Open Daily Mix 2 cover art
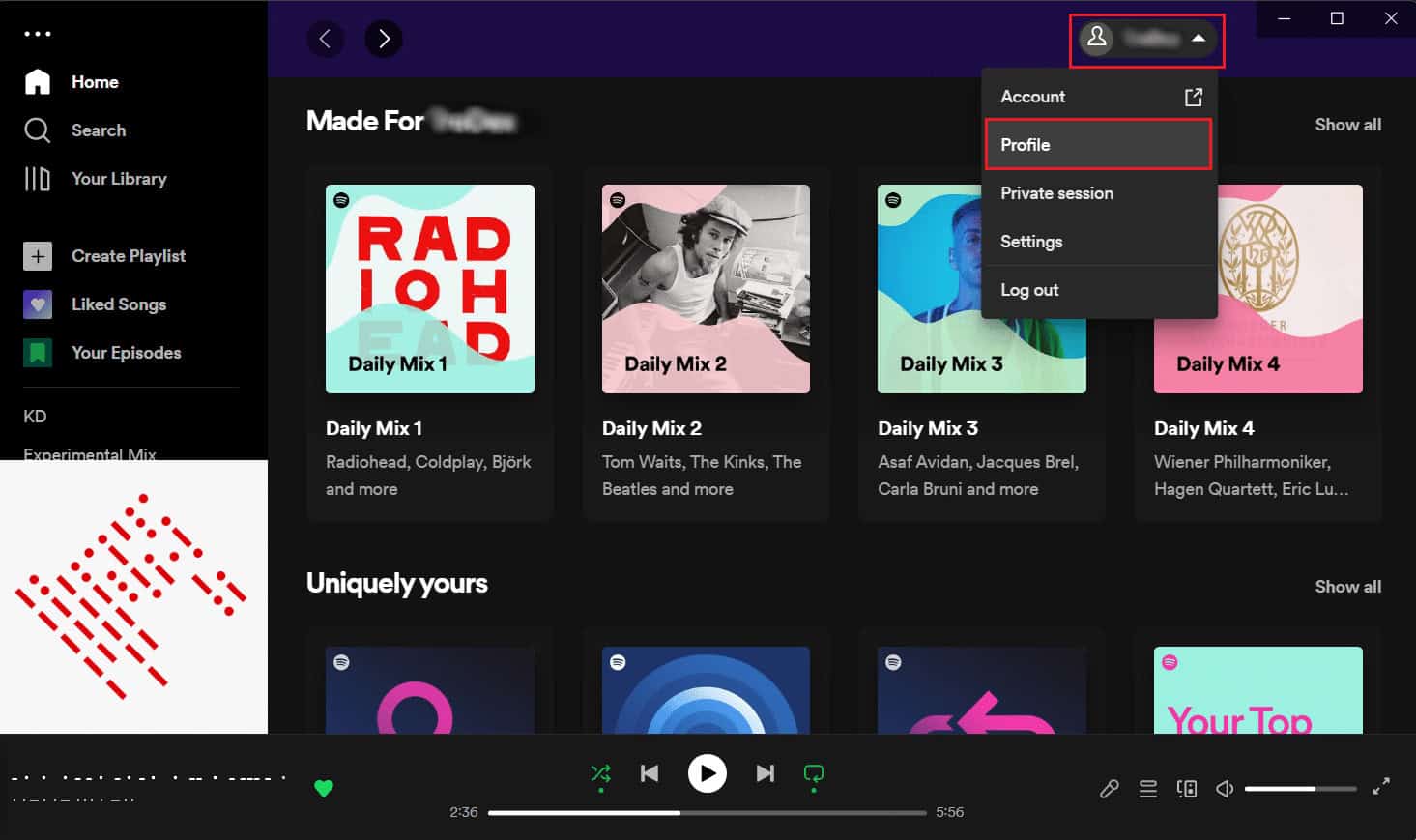 [x=706, y=289]
